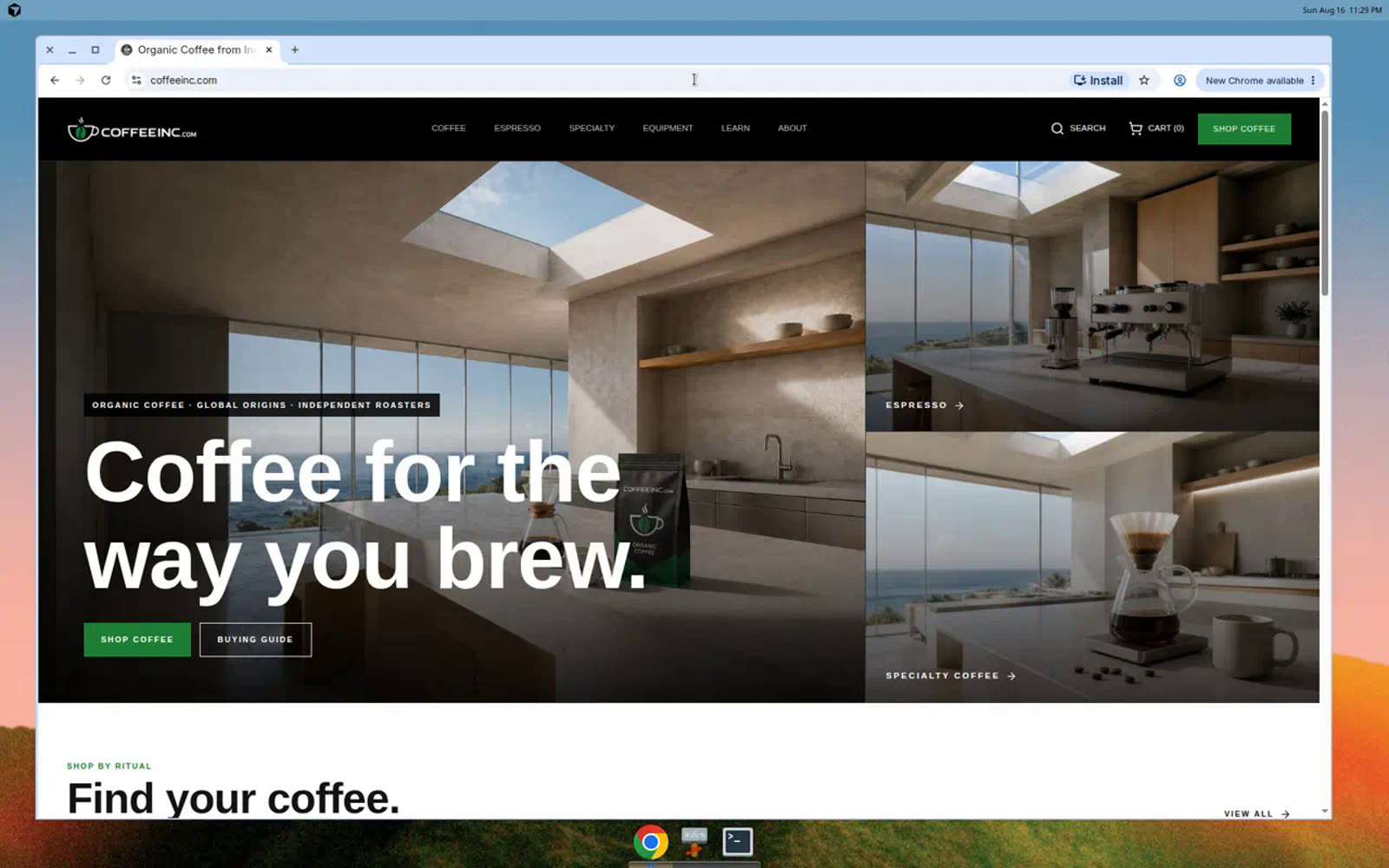Open the site search magnifier icon
This screenshot has height=868, width=1389.
point(1057,128)
